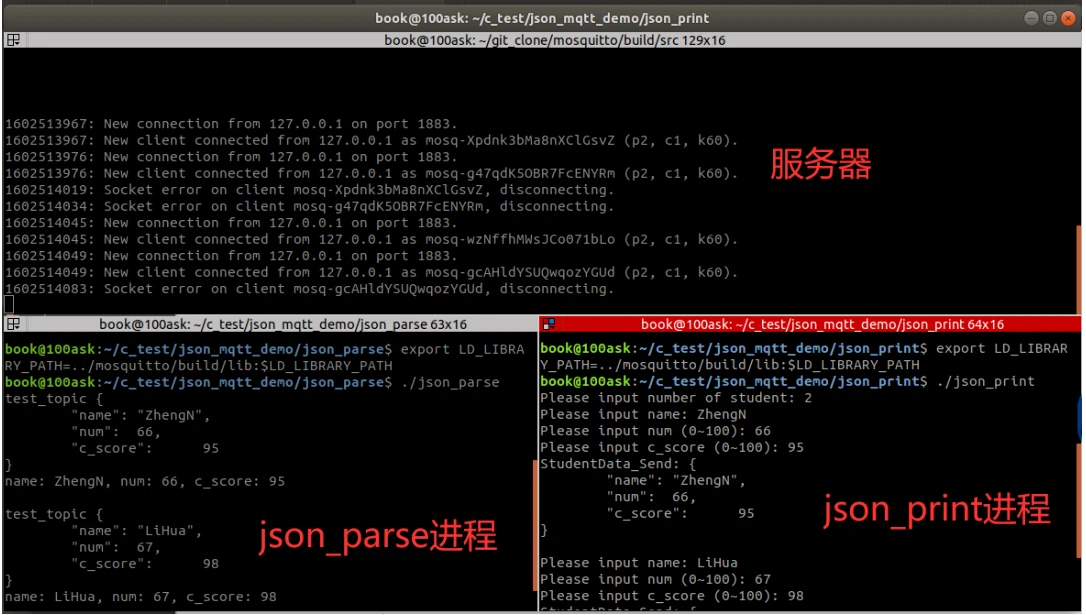Click the grouping icon of the mosquitto server pane
This screenshot has width=1086, height=615.
tap(13, 40)
